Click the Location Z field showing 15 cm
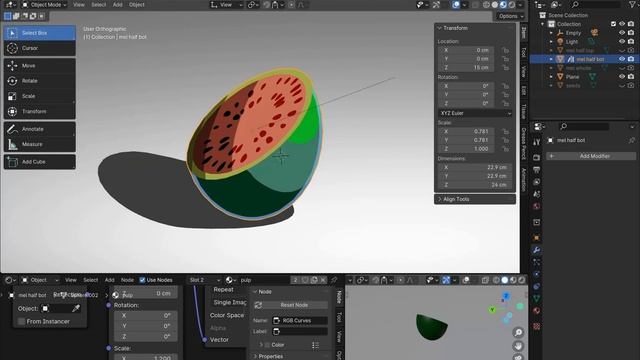This screenshot has width=640, height=360. coord(466,68)
